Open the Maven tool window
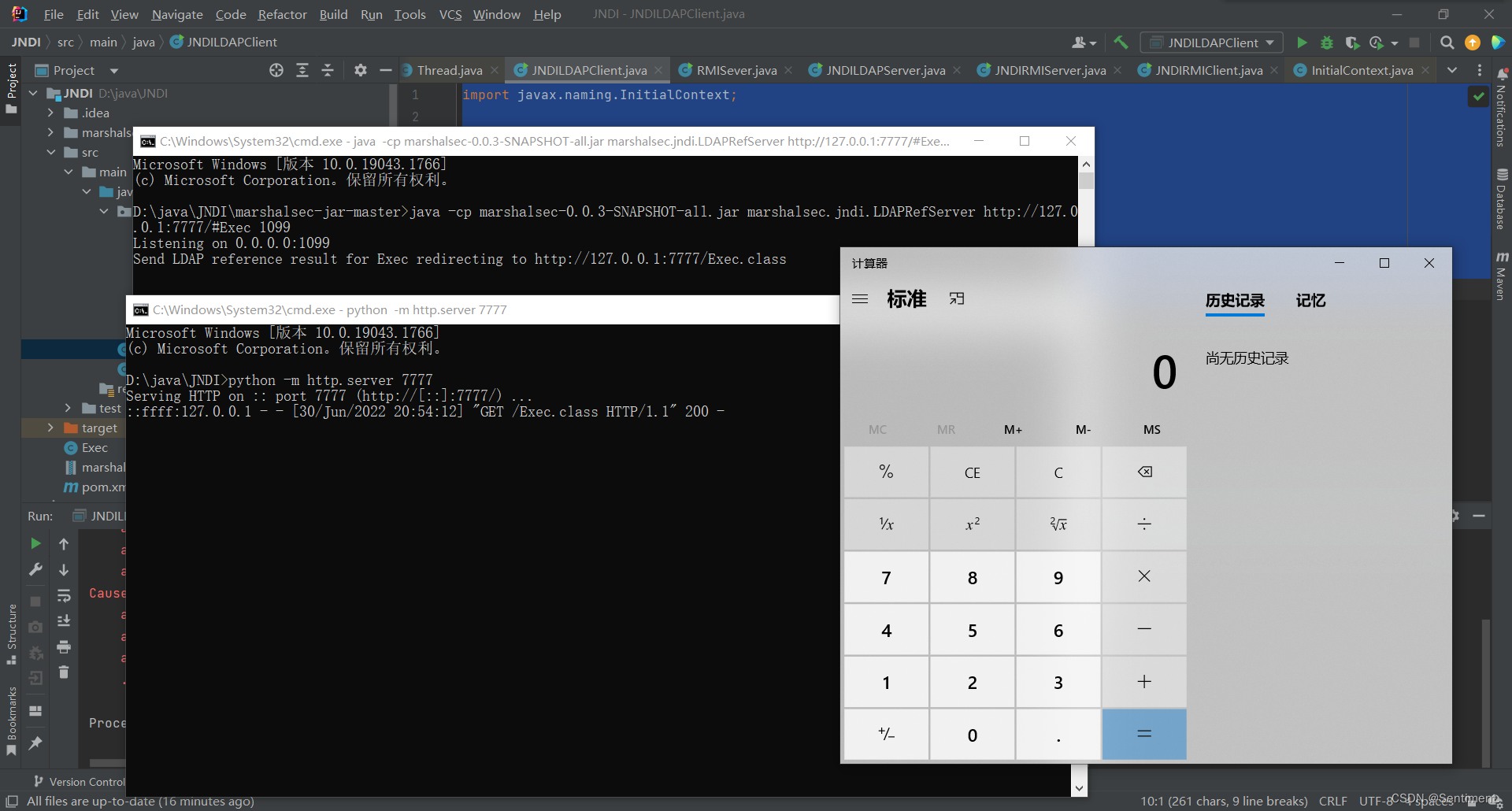The height and width of the screenshot is (811, 1512). tap(1501, 276)
